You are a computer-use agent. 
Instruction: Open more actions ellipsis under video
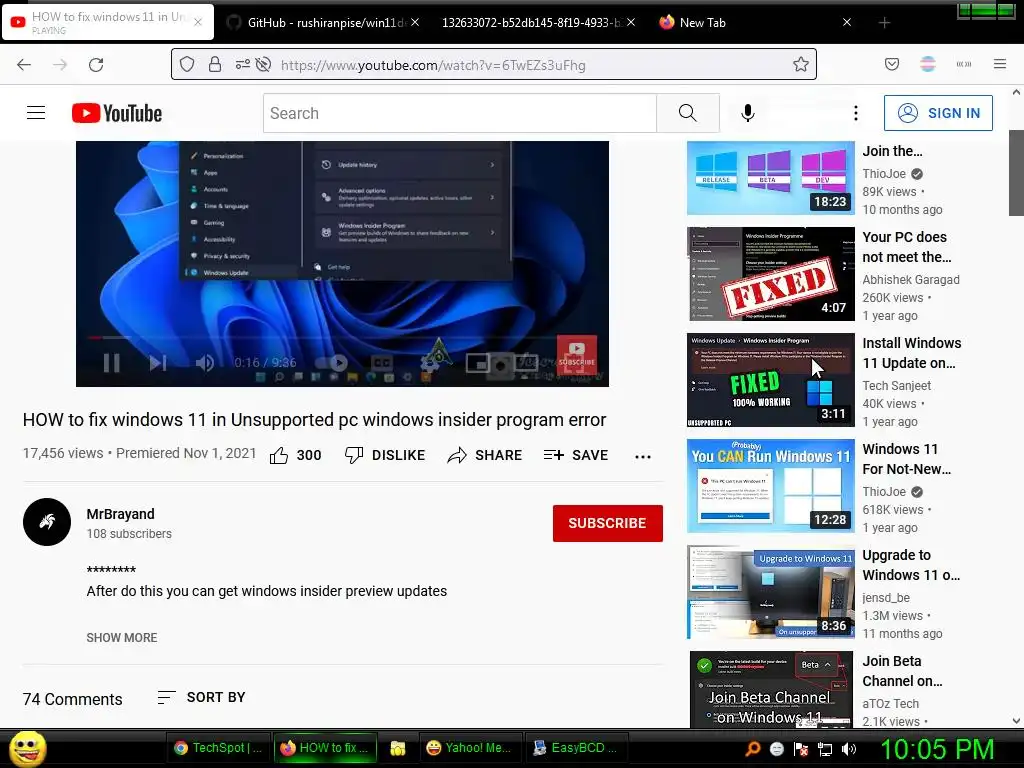pyautogui.click(x=643, y=456)
